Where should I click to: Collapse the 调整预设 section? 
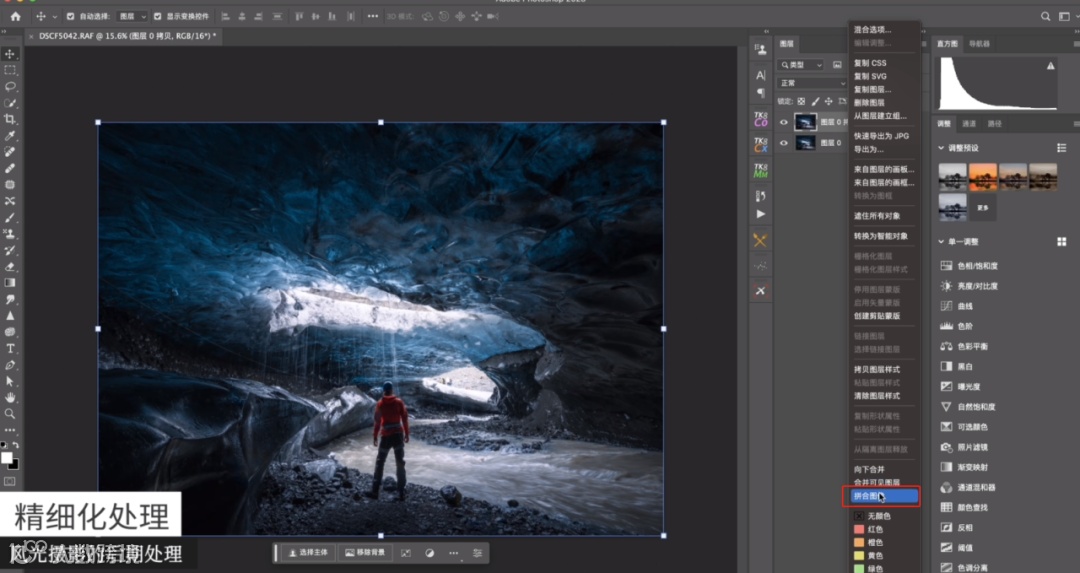(x=941, y=148)
